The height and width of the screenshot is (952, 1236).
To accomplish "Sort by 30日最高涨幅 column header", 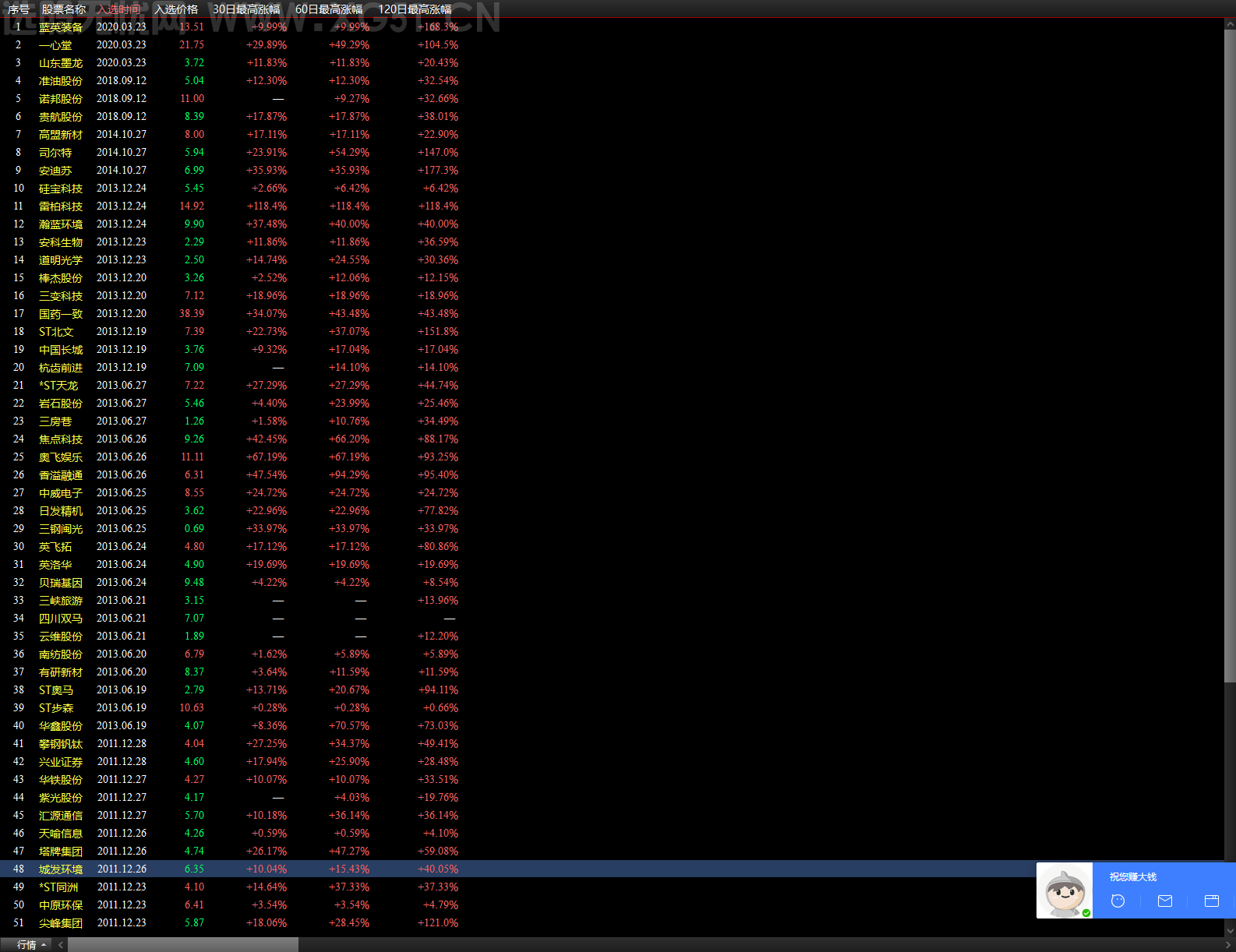I will coord(246,9).
